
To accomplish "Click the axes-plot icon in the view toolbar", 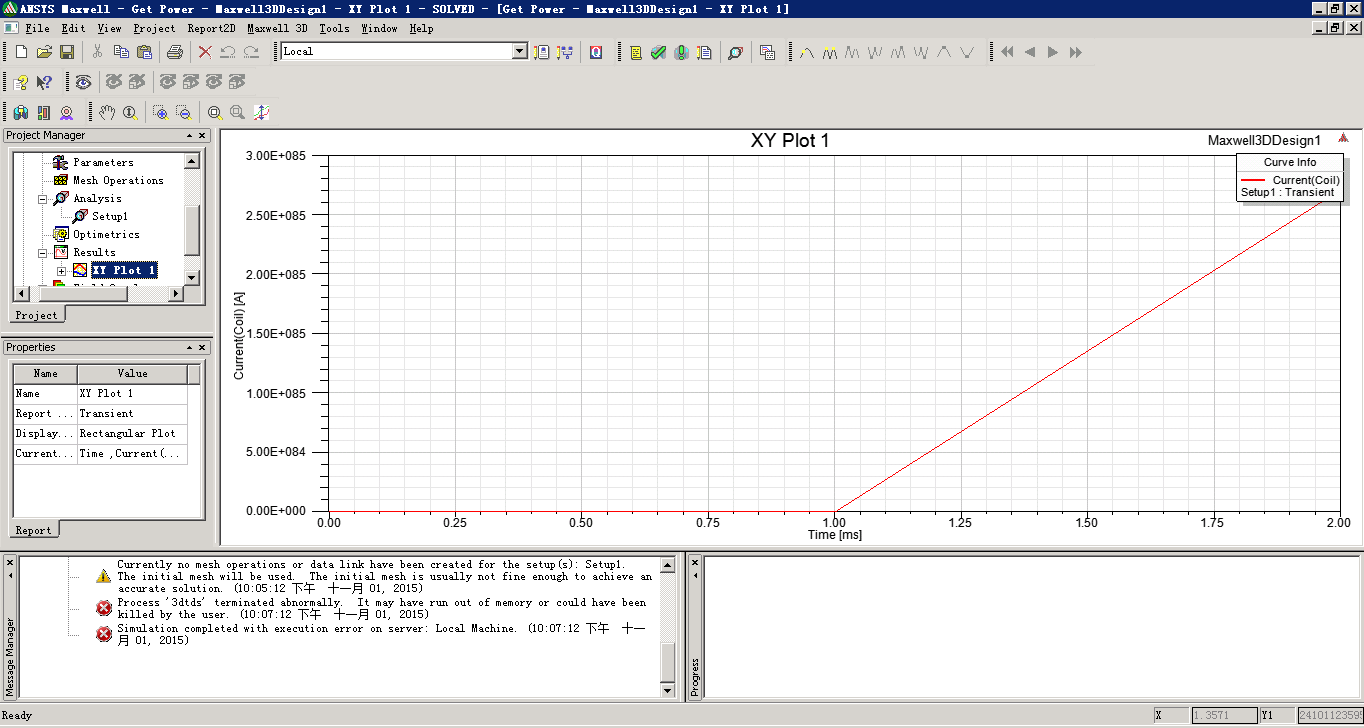I will click(261, 112).
